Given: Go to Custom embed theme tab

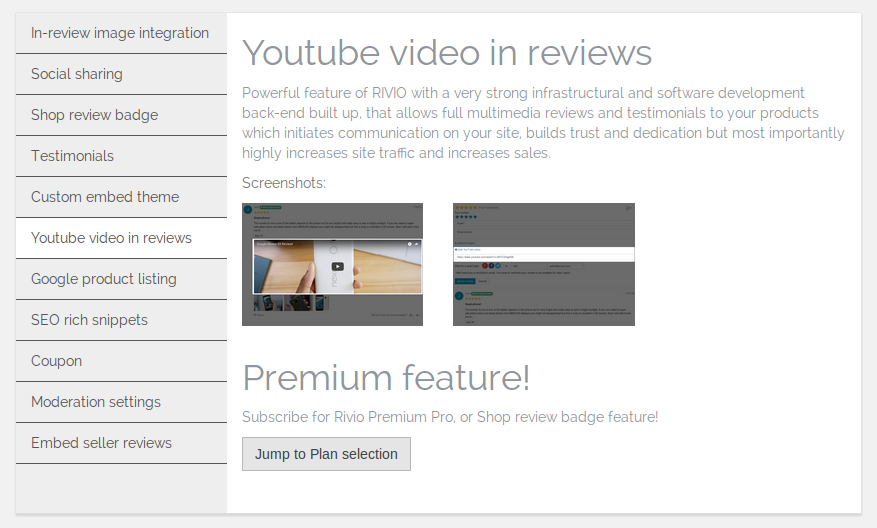Looking at the screenshot, I should point(121,197).
